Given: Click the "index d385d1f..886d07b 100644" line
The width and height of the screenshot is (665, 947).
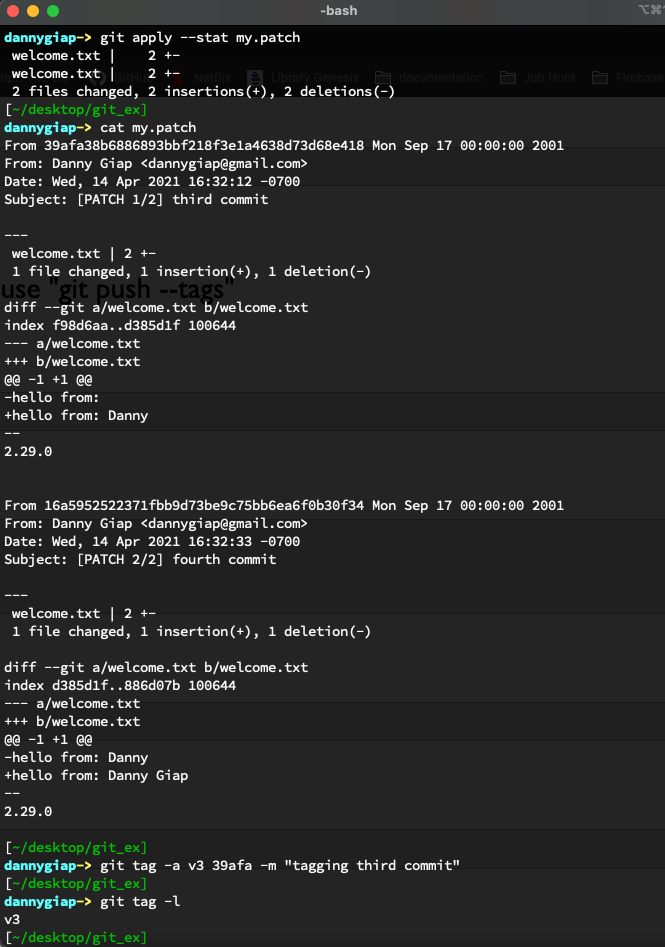Looking at the screenshot, I should pos(120,686).
